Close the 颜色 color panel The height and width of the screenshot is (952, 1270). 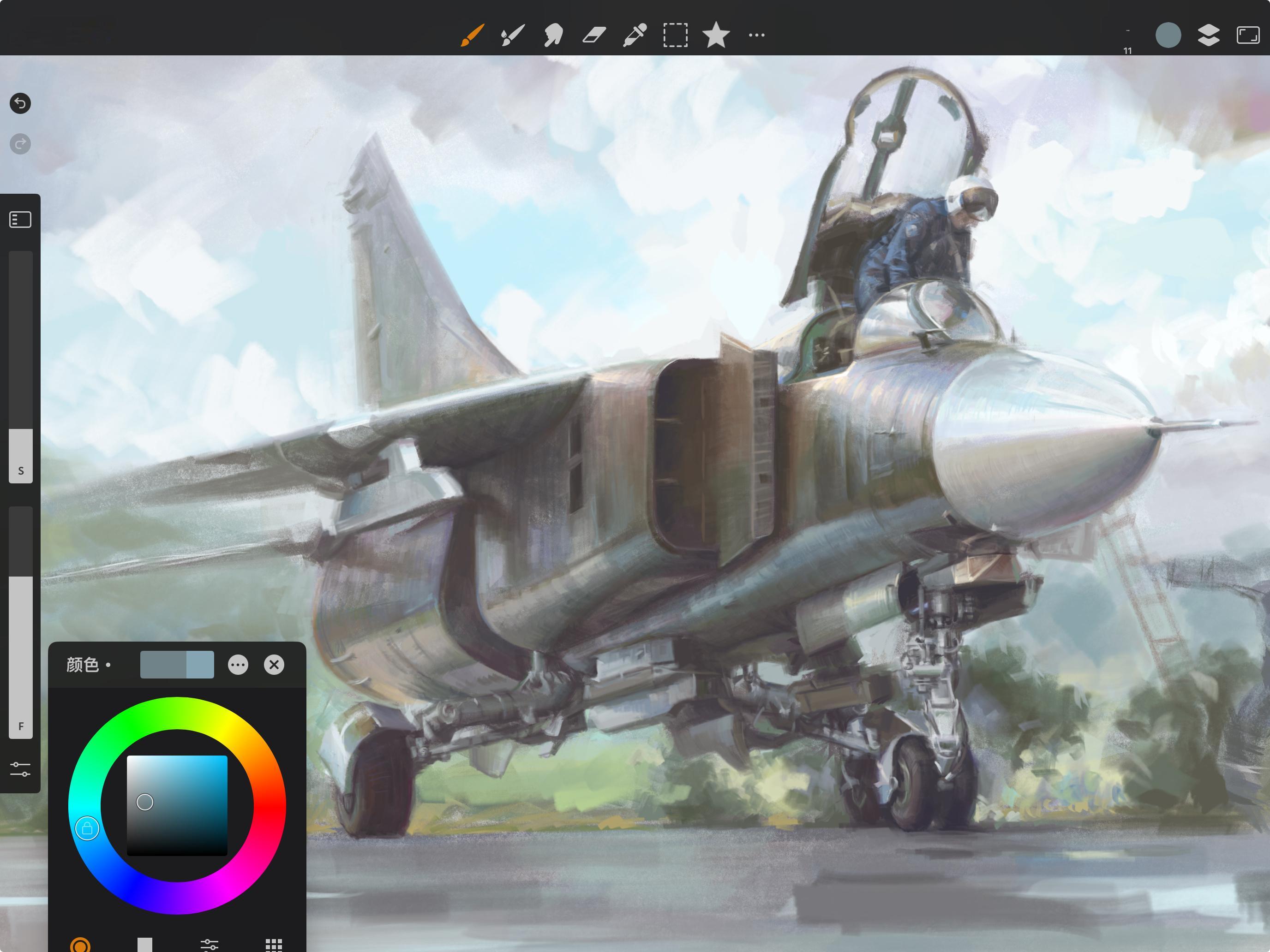[x=274, y=665]
